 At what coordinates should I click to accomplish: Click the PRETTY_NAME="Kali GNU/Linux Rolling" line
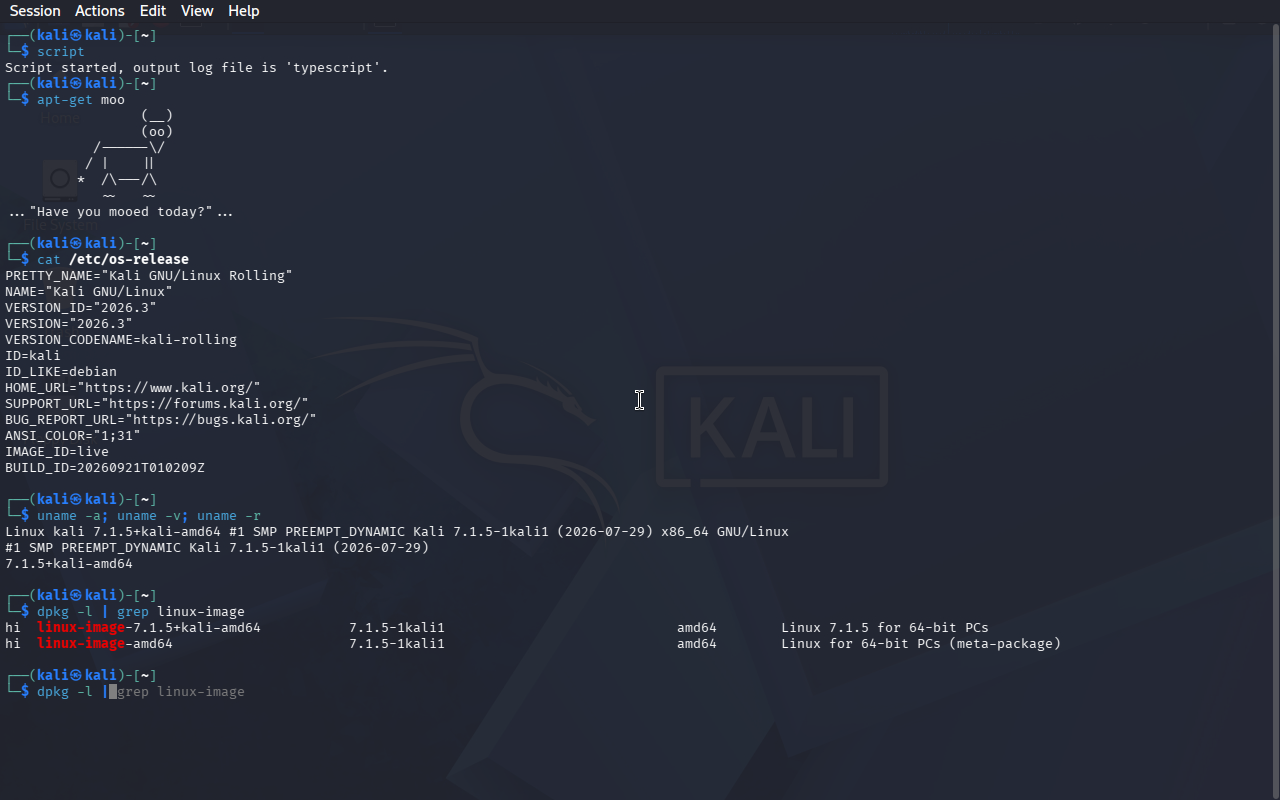pos(149,275)
